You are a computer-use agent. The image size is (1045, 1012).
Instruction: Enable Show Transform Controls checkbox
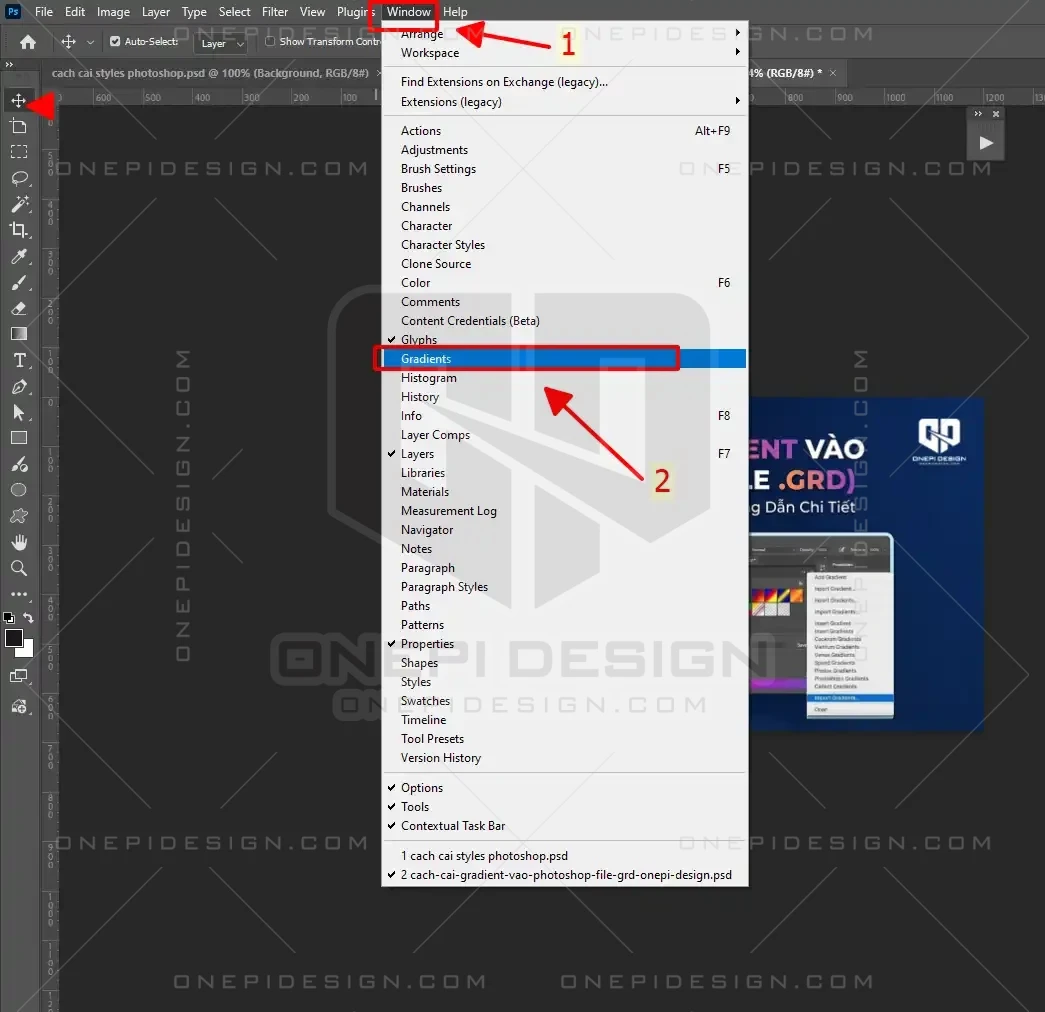coord(270,42)
